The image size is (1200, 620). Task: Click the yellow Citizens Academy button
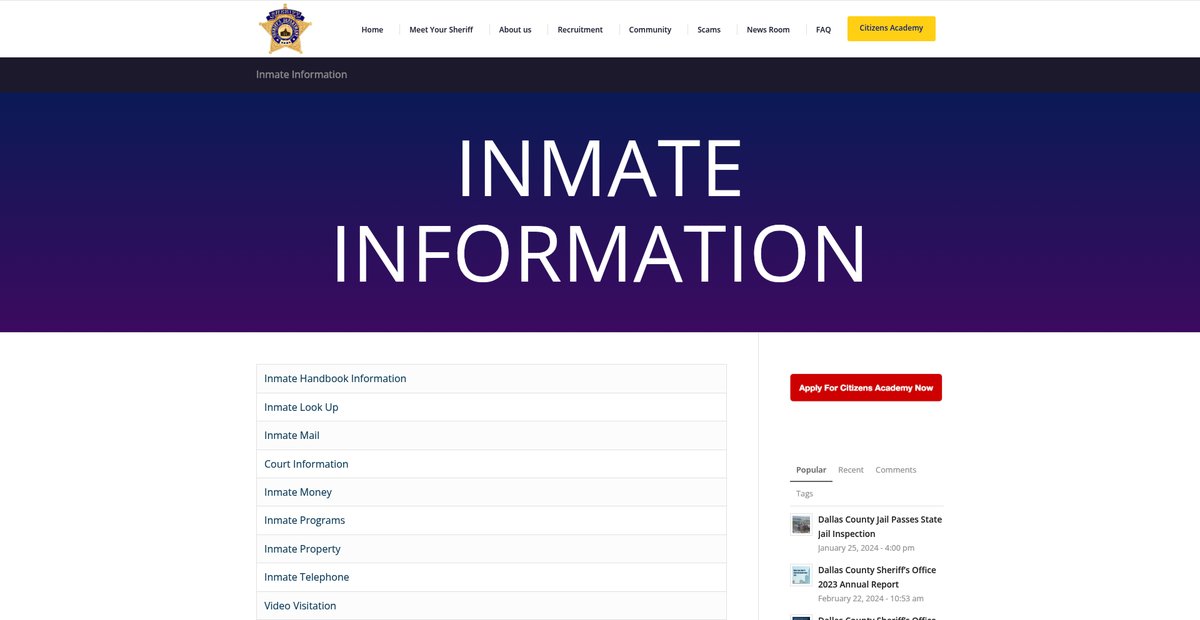click(891, 28)
